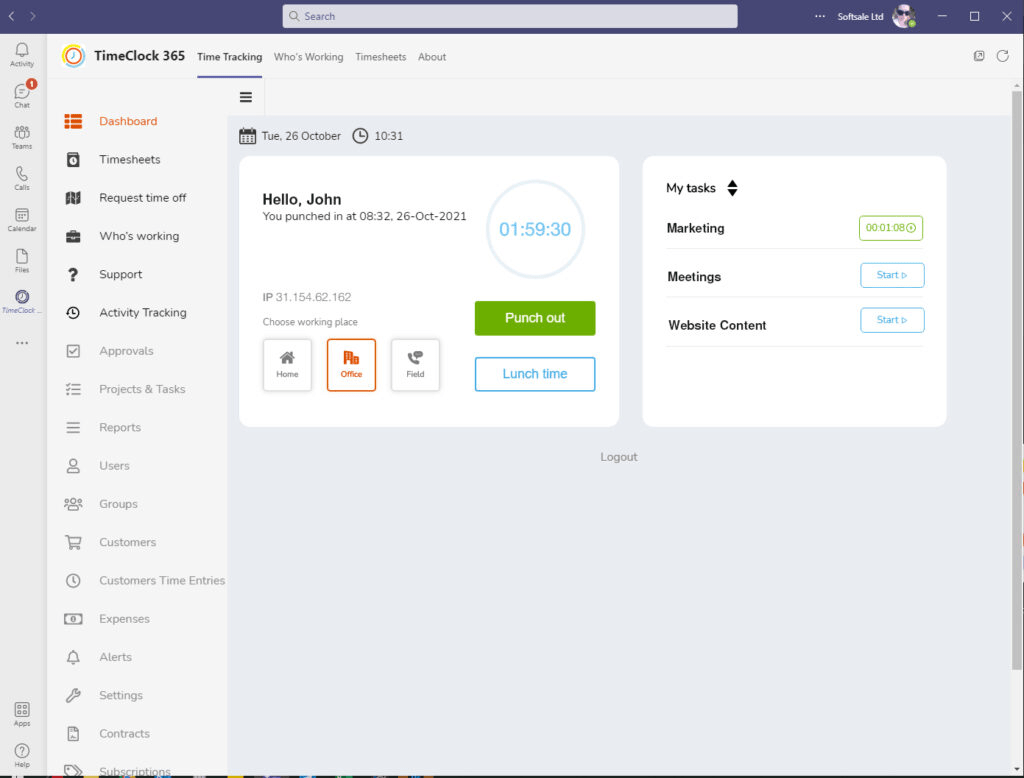
Task: Open Chat with unread badge
Action: [x=22, y=95]
